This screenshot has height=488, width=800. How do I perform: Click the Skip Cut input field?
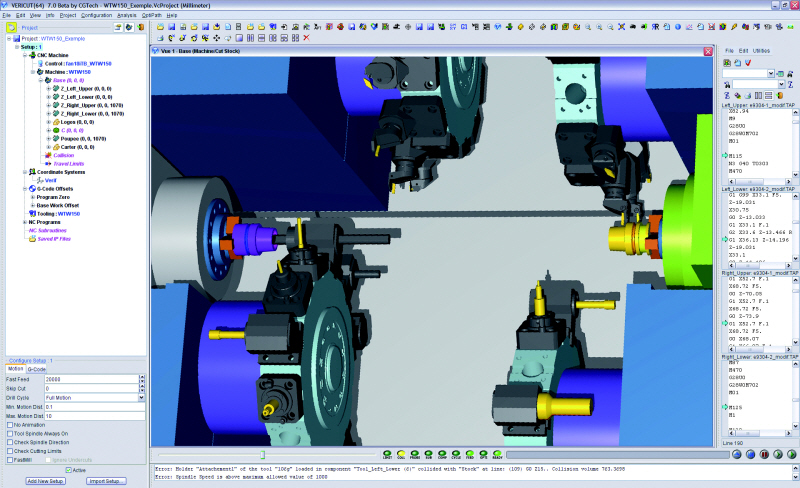coord(91,388)
